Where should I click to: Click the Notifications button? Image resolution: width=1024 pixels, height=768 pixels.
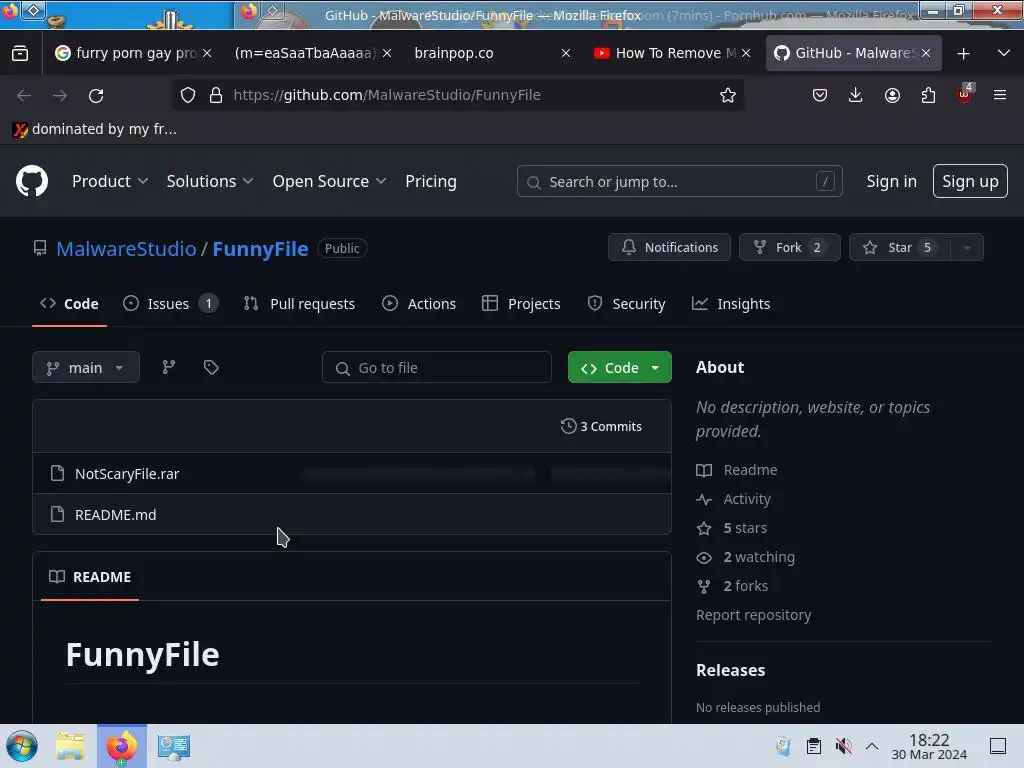coord(669,248)
